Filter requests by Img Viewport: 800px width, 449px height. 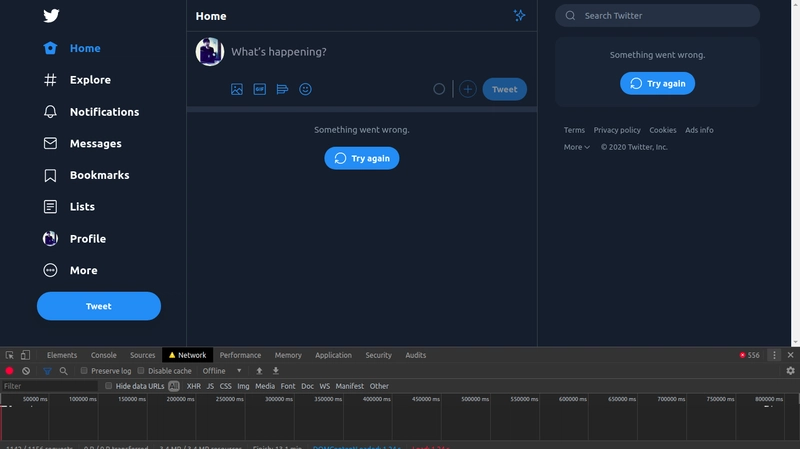(243, 386)
